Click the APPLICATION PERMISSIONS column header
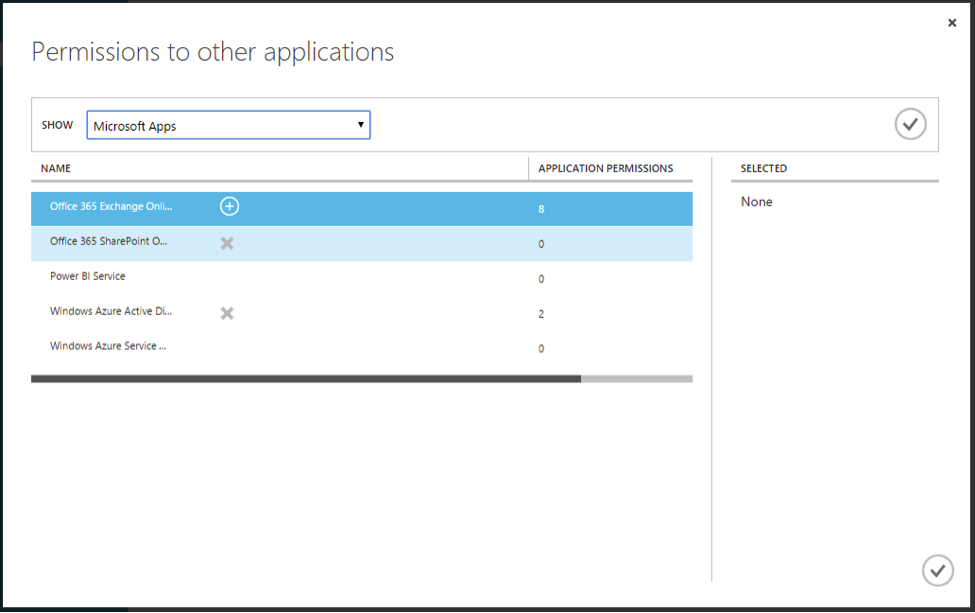 pos(605,168)
